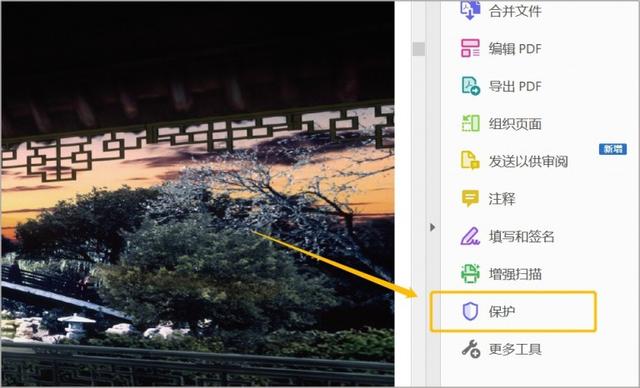
Task: Open the More Tools (更多工具) wrench icon
Action: 471,349
